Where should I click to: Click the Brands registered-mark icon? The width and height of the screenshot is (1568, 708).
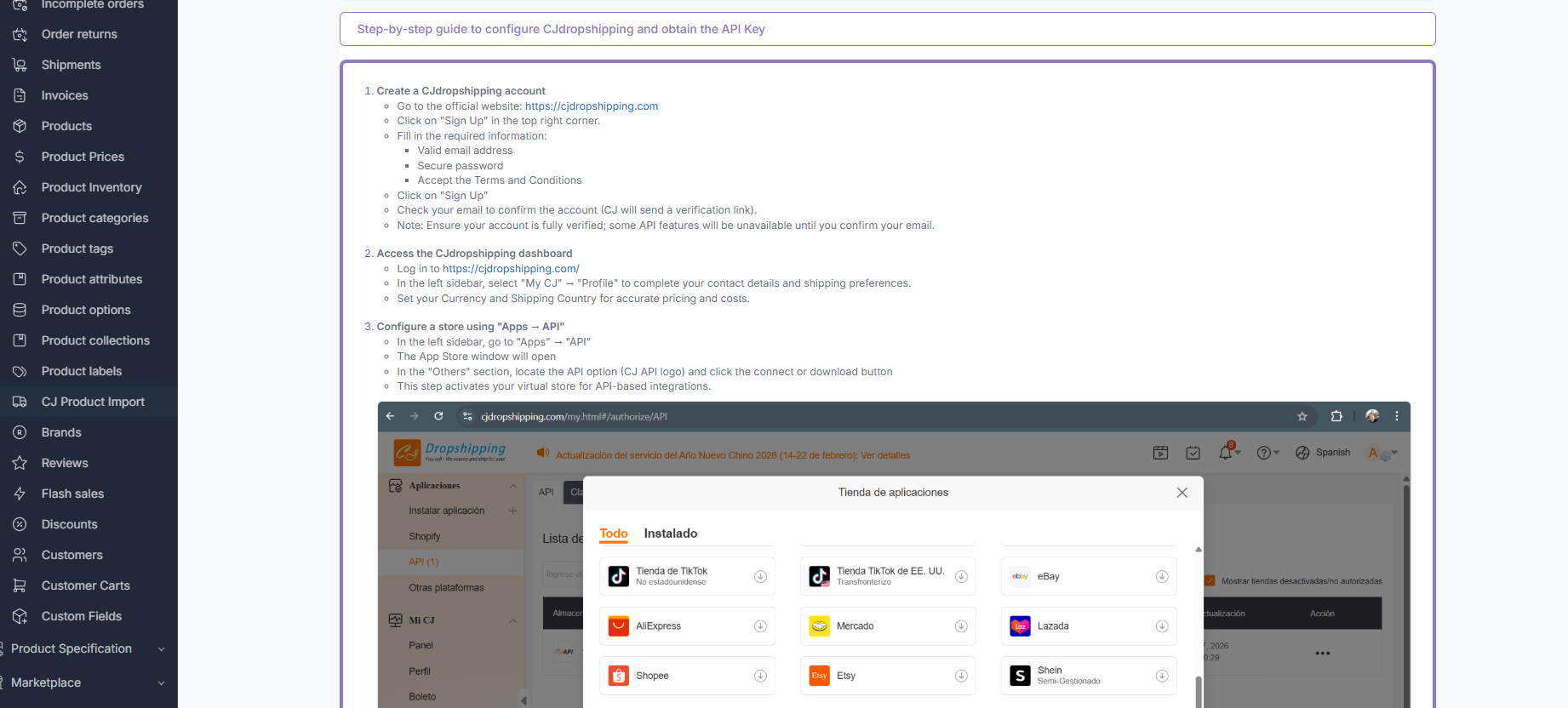click(x=20, y=432)
